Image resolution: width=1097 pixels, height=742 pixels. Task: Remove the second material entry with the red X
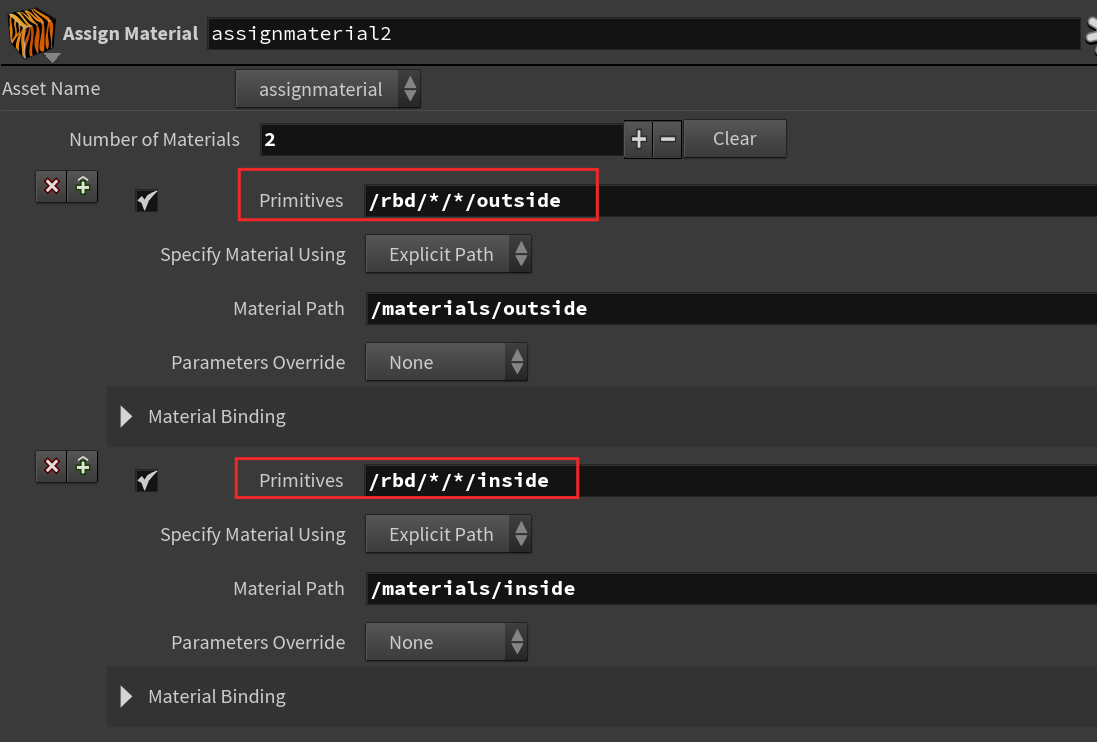[52, 466]
